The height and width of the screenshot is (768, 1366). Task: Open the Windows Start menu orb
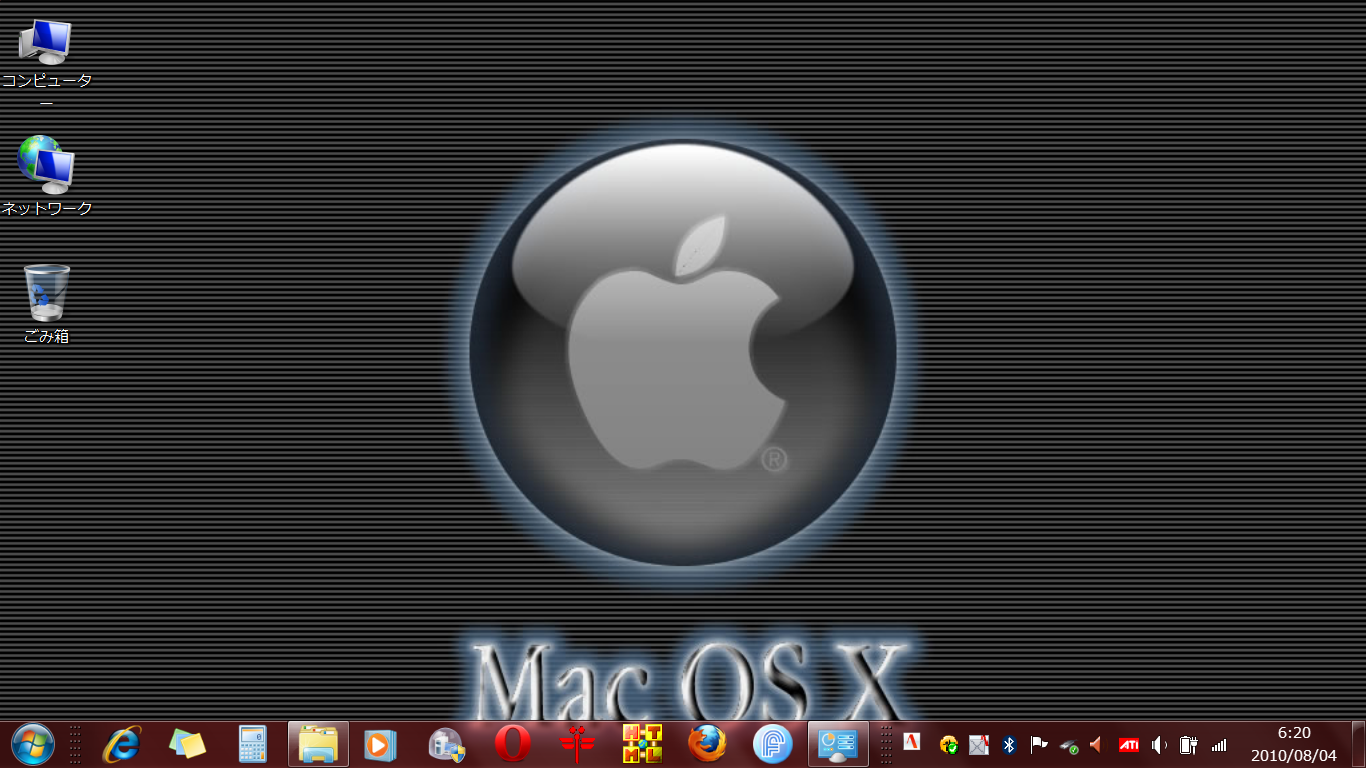coord(33,744)
